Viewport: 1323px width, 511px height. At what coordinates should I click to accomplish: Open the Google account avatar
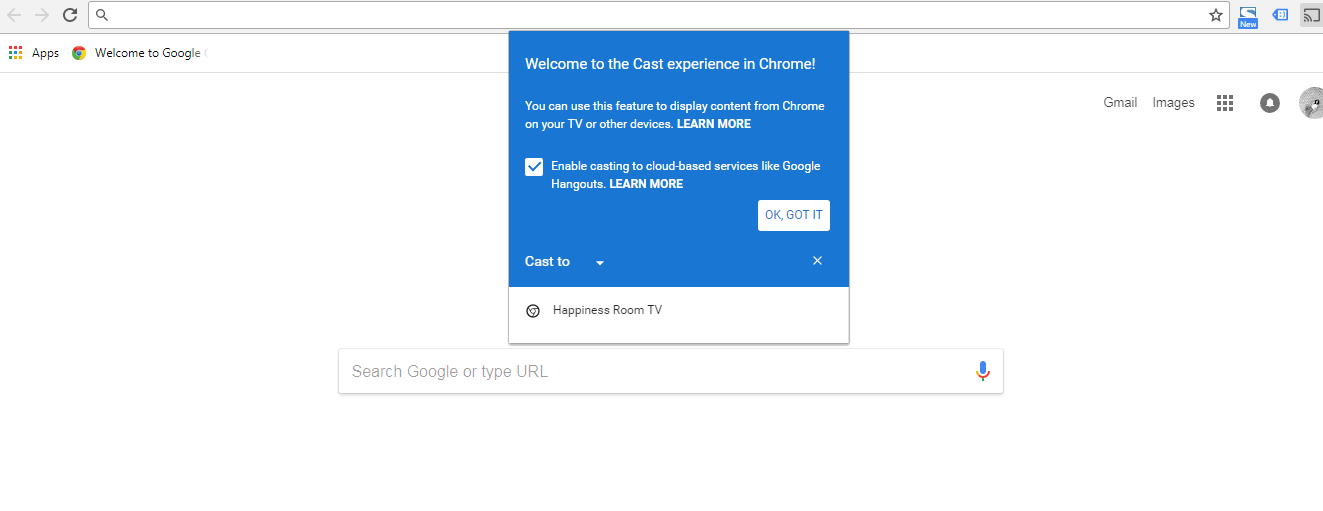pyautogui.click(x=1311, y=102)
